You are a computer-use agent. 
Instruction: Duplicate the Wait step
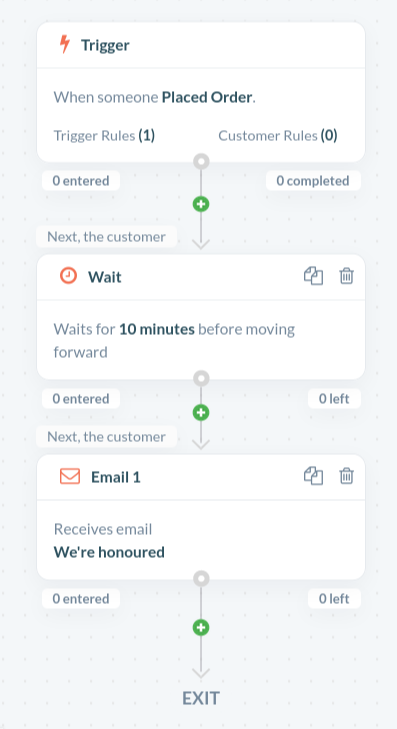[x=313, y=276]
